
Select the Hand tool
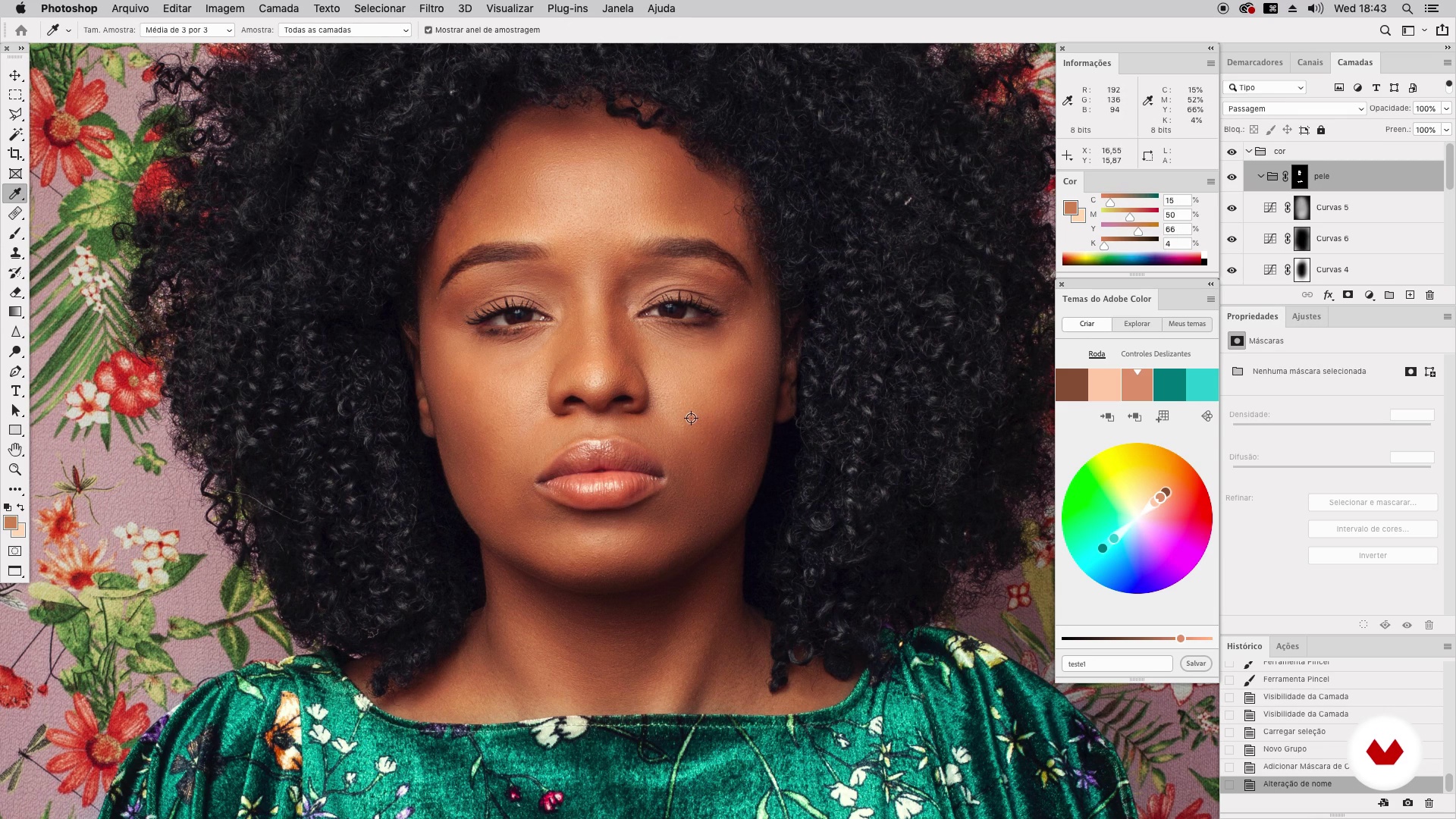[15, 450]
